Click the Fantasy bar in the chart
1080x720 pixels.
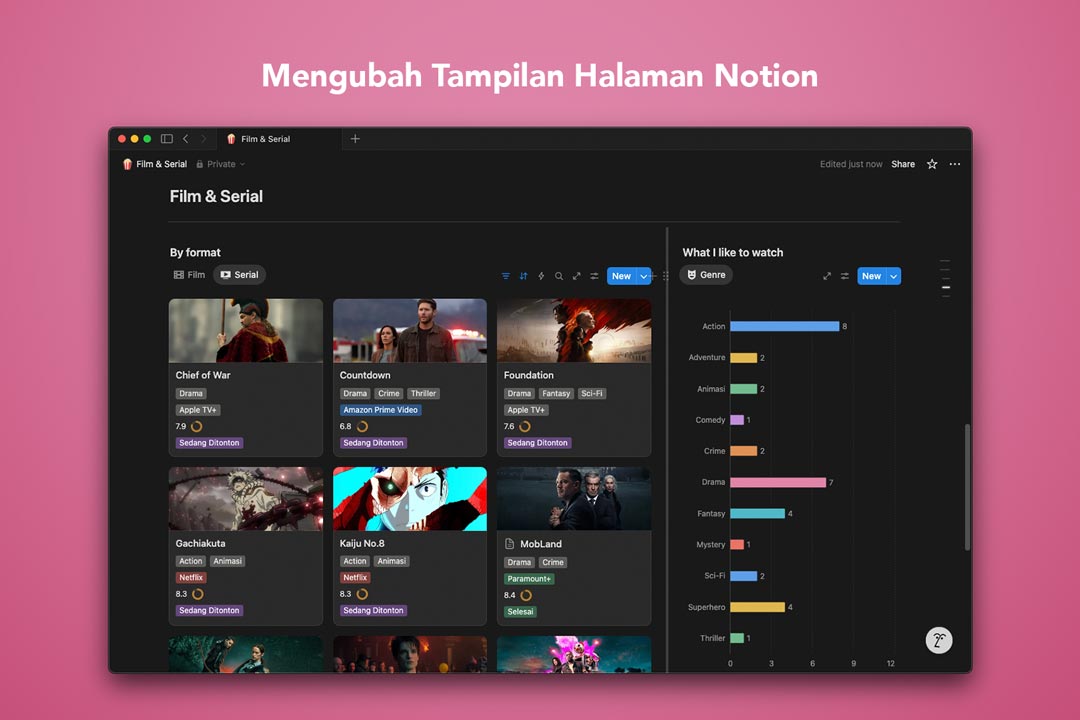pyautogui.click(x=757, y=513)
